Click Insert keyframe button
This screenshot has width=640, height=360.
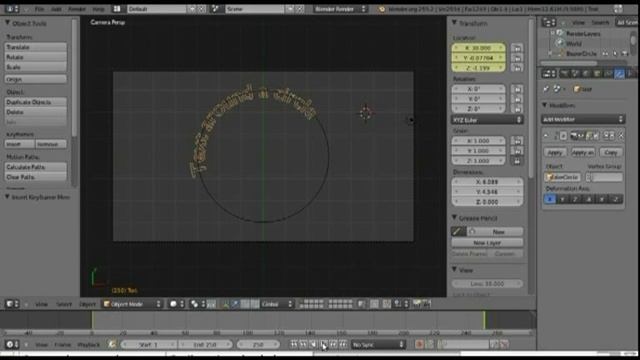pyautogui.click(x=20, y=144)
